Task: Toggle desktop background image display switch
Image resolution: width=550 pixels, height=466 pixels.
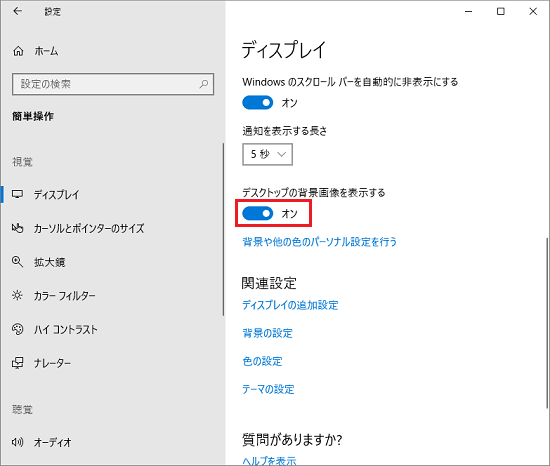Action: 257,213
